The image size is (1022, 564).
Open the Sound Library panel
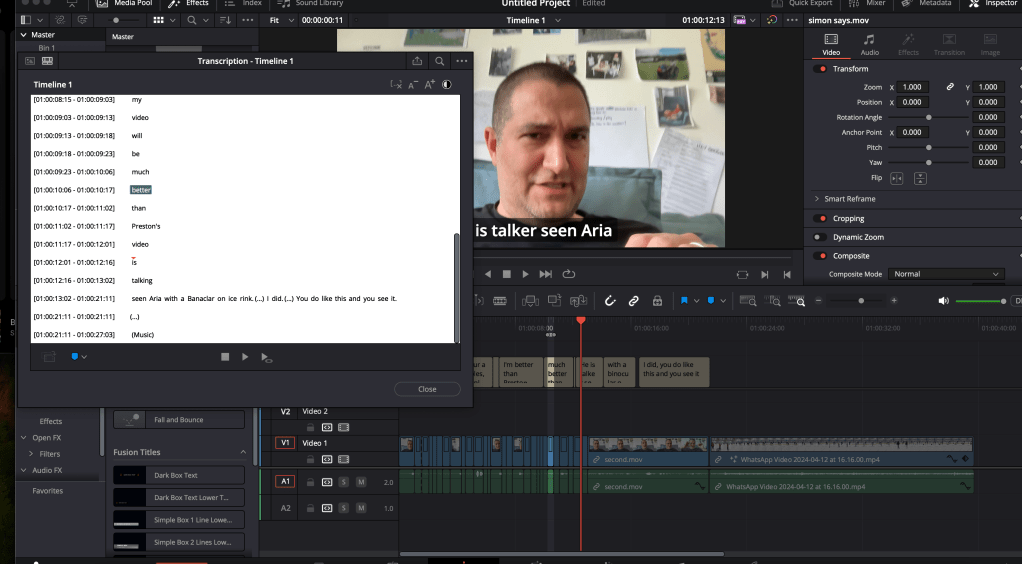pos(310,4)
